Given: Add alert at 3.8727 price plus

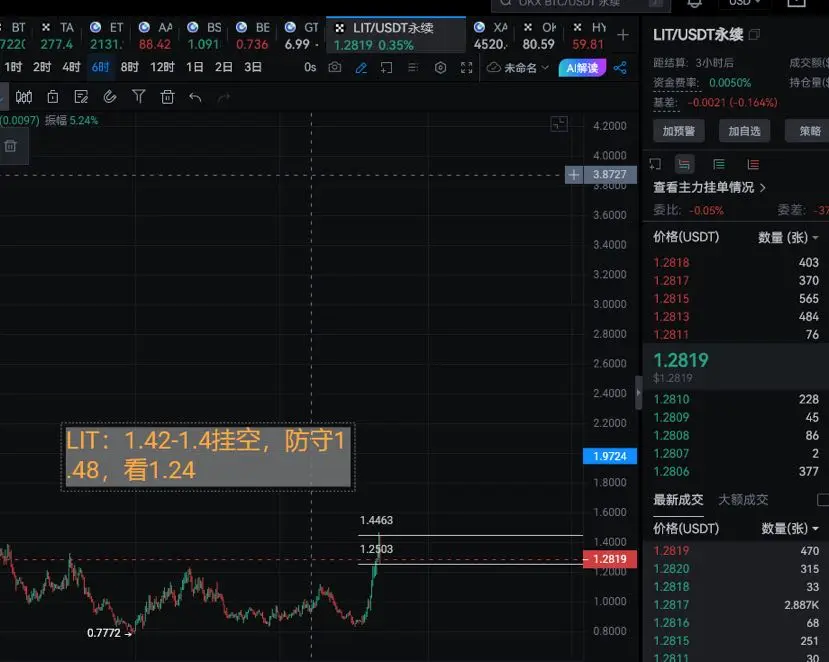Looking at the screenshot, I should click(574, 174).
